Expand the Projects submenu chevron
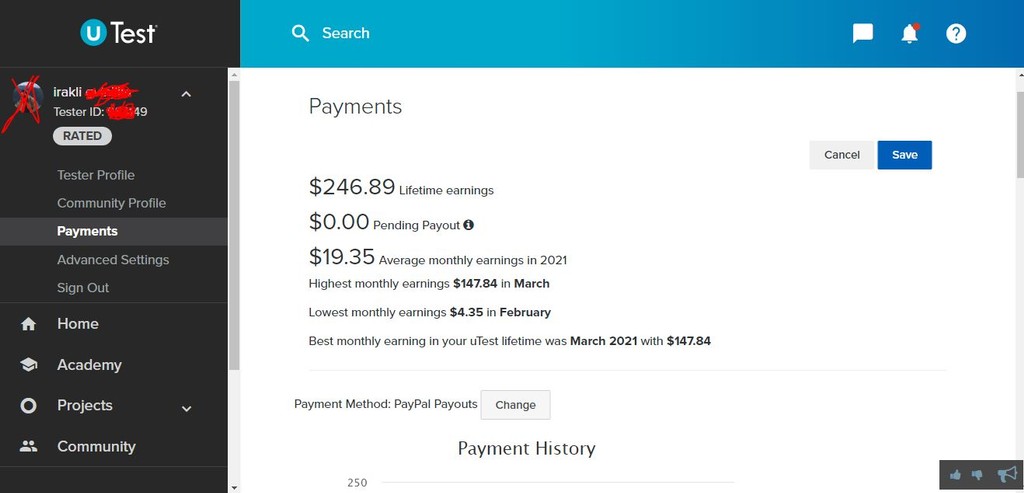Image resolution: width=1024 pixels, height=493 pixels. 187,409
